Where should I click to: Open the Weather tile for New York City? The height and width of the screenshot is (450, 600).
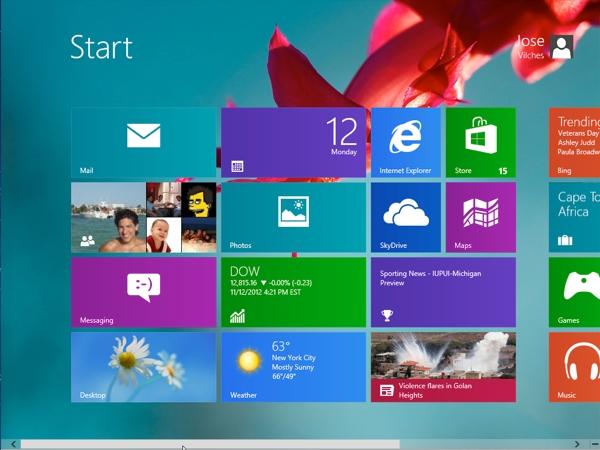[293, 367]
